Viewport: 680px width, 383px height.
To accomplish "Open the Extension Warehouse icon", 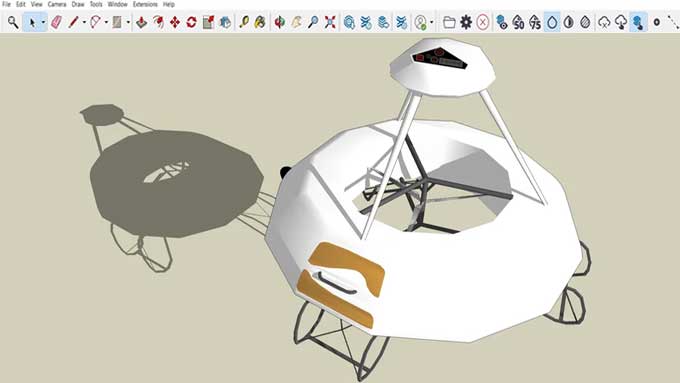I will click(366, 22).
